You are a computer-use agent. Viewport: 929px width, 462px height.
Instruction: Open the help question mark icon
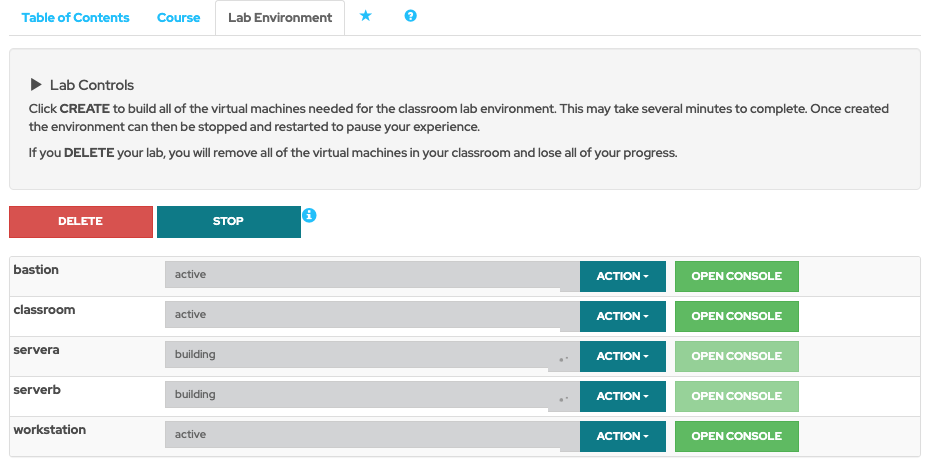coord(410,17)
